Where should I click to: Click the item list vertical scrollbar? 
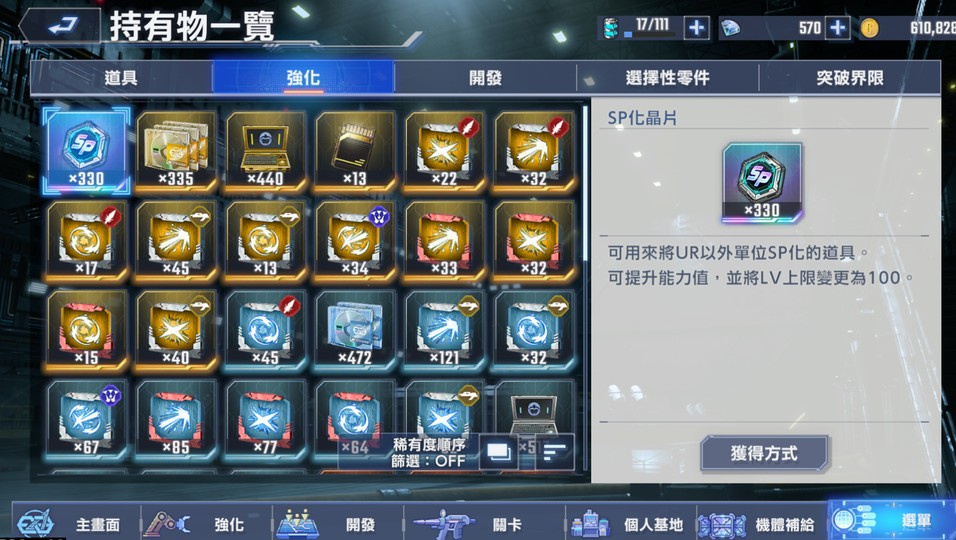586,286
